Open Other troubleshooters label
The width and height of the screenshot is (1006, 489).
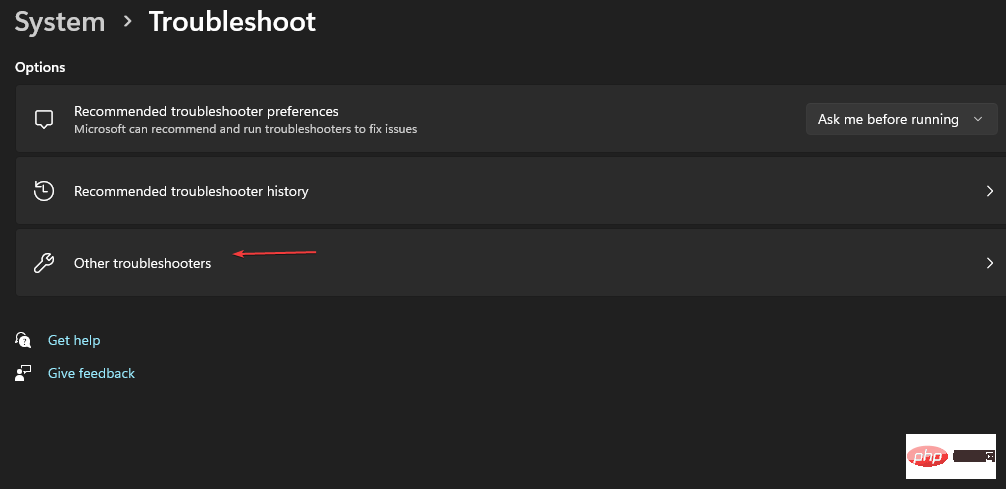[142, 263]
